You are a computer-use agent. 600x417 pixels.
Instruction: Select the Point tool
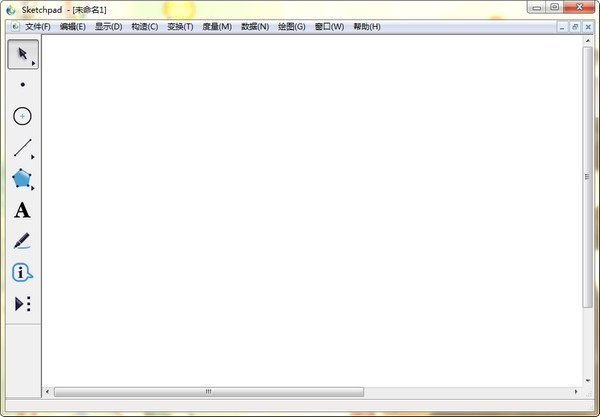[22, 85]
